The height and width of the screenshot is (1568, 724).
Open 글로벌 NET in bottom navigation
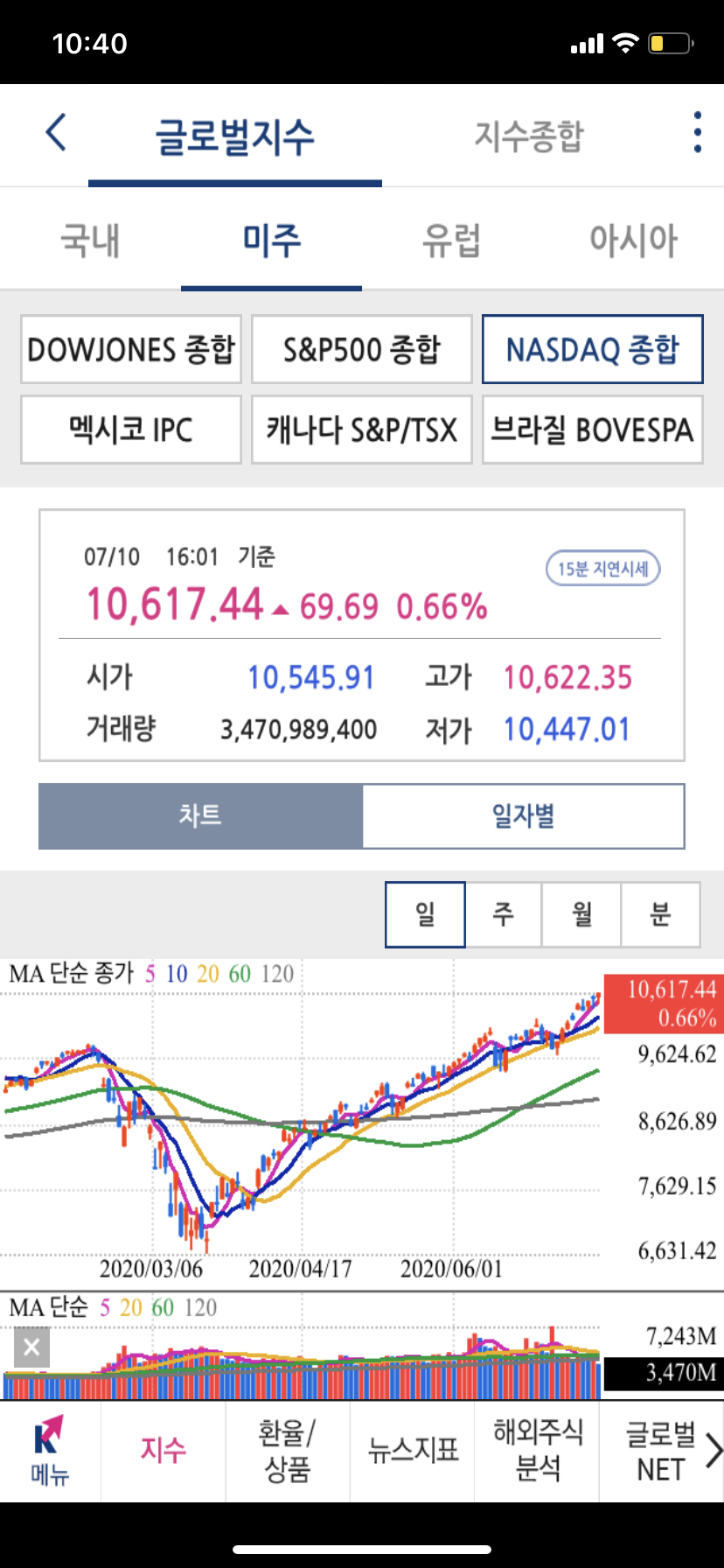(660, 1450)
